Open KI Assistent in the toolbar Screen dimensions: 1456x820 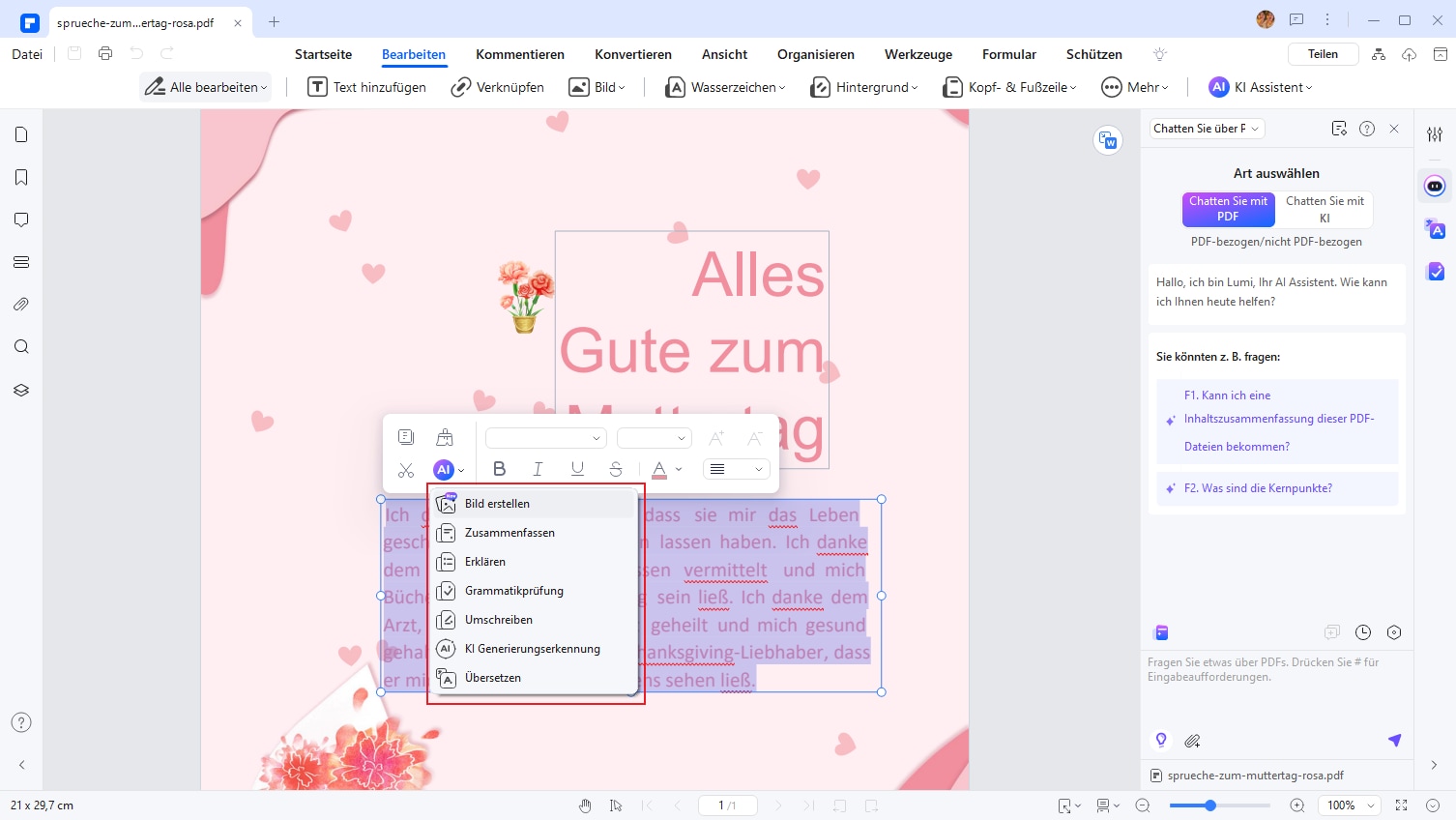(1261, 87)
